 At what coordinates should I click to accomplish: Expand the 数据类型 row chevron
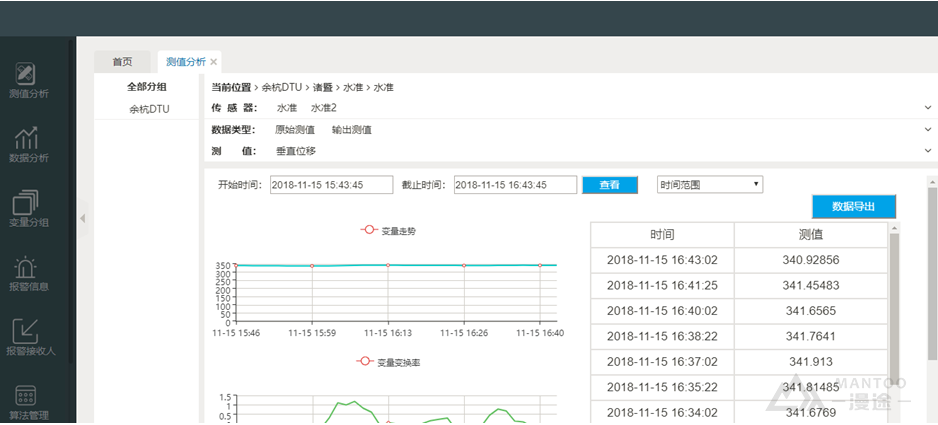(x=929, y=129)
